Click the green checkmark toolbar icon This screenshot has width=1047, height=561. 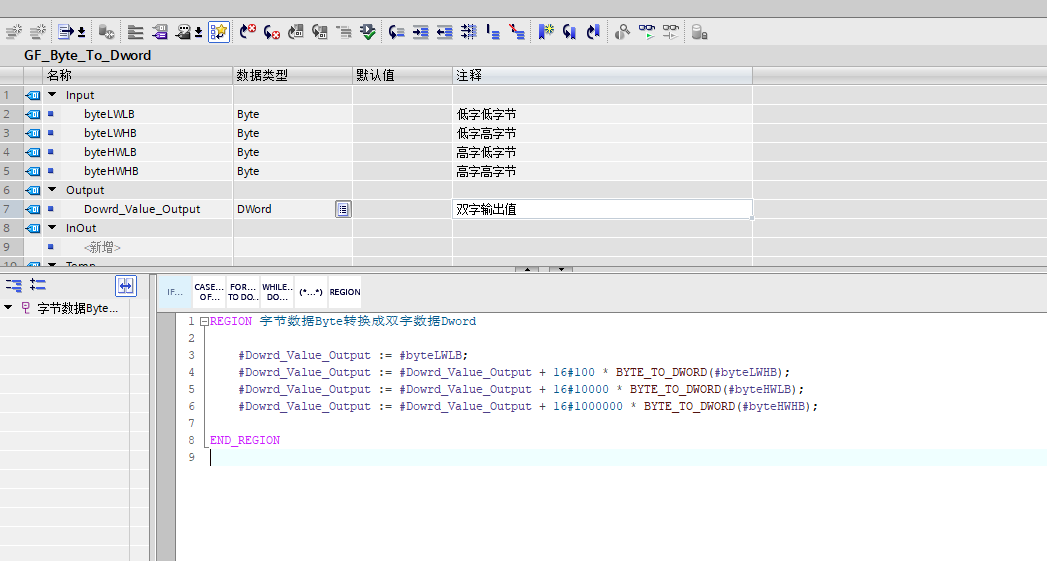coord(368,32)
